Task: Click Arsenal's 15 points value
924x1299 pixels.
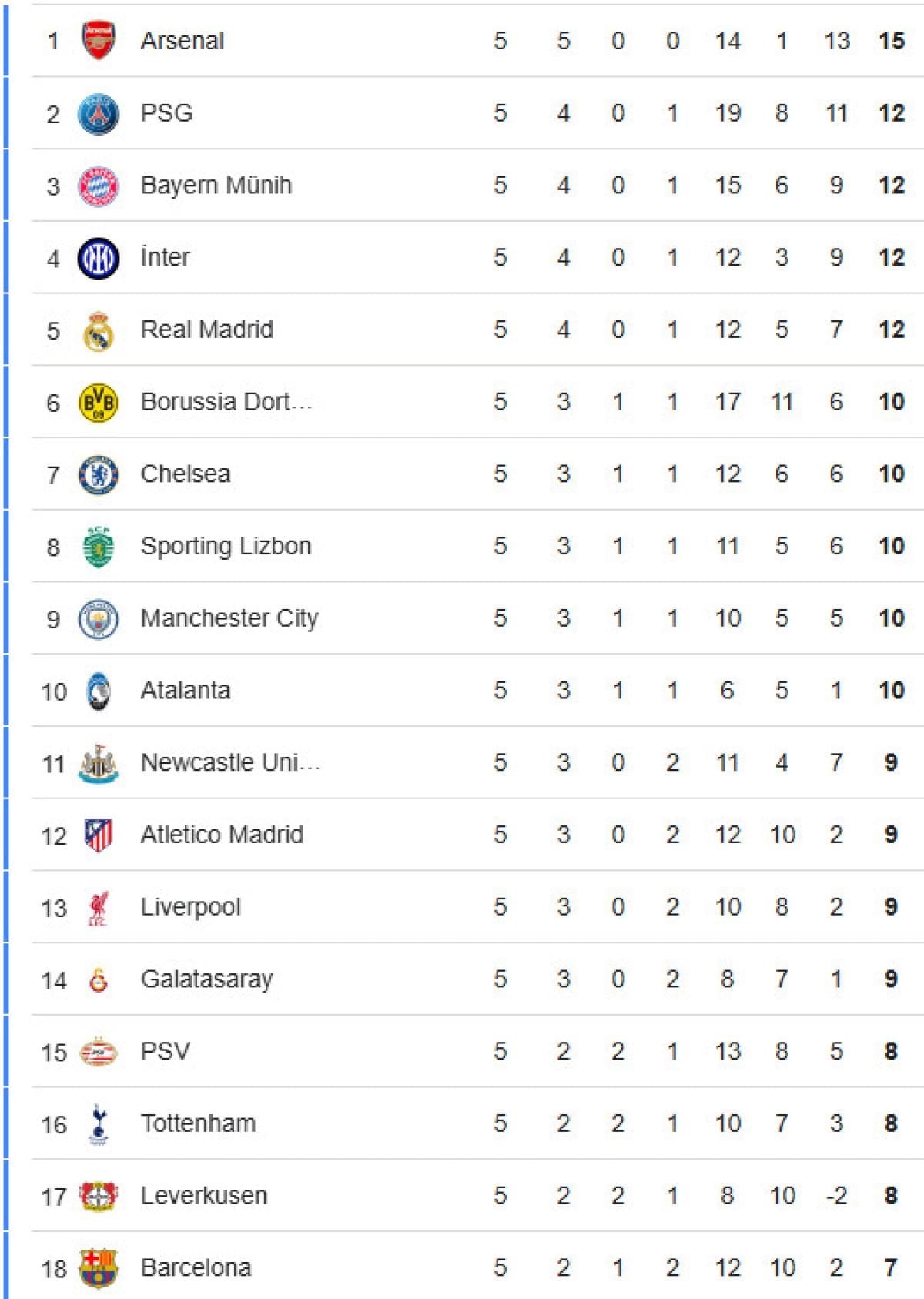Action: click(891, 41)
